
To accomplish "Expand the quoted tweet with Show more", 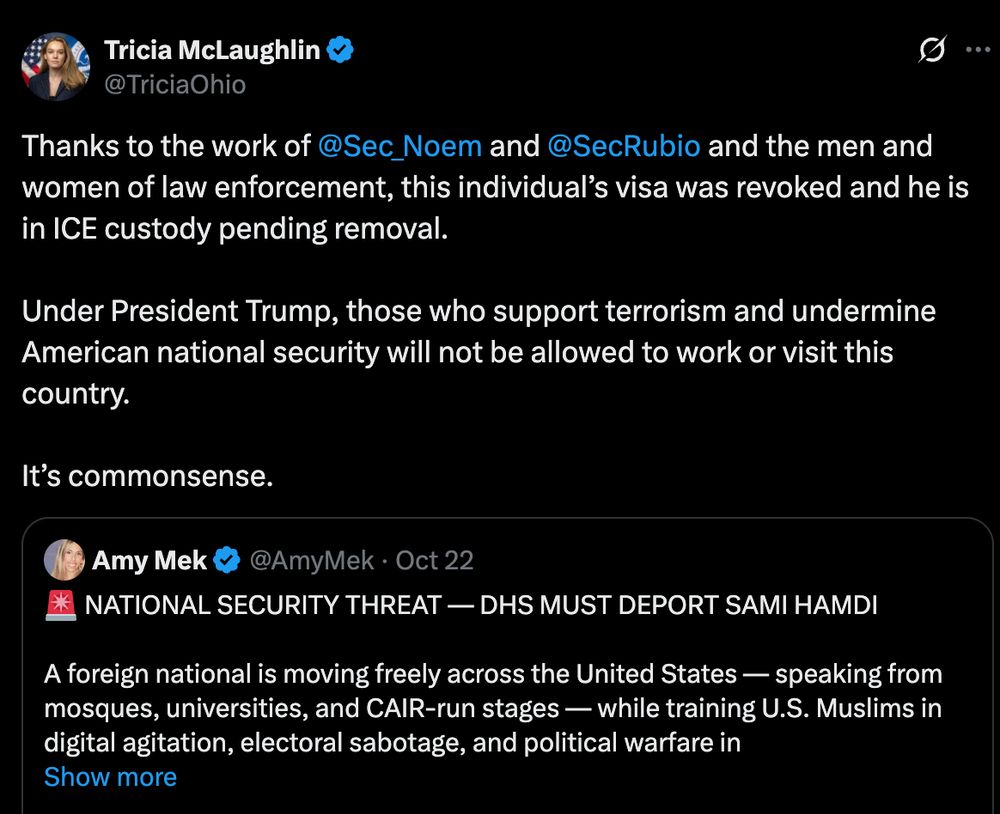I will click(110, 777).
